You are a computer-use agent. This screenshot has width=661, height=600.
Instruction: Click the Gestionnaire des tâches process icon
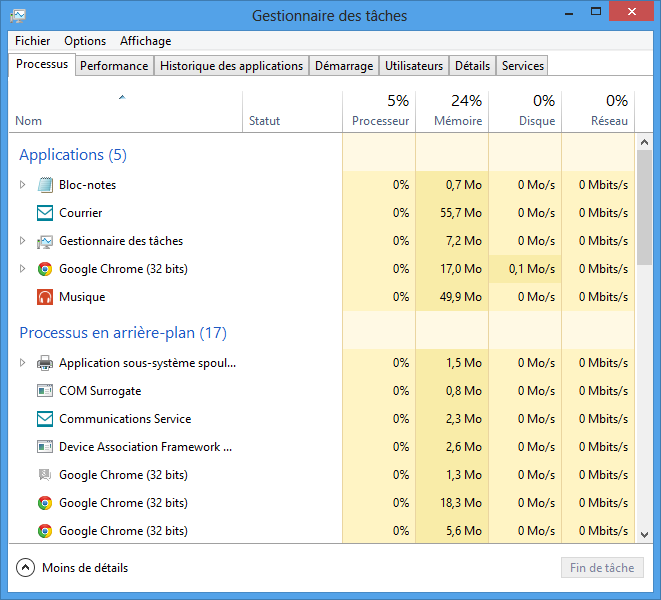(x=45, y=241)
